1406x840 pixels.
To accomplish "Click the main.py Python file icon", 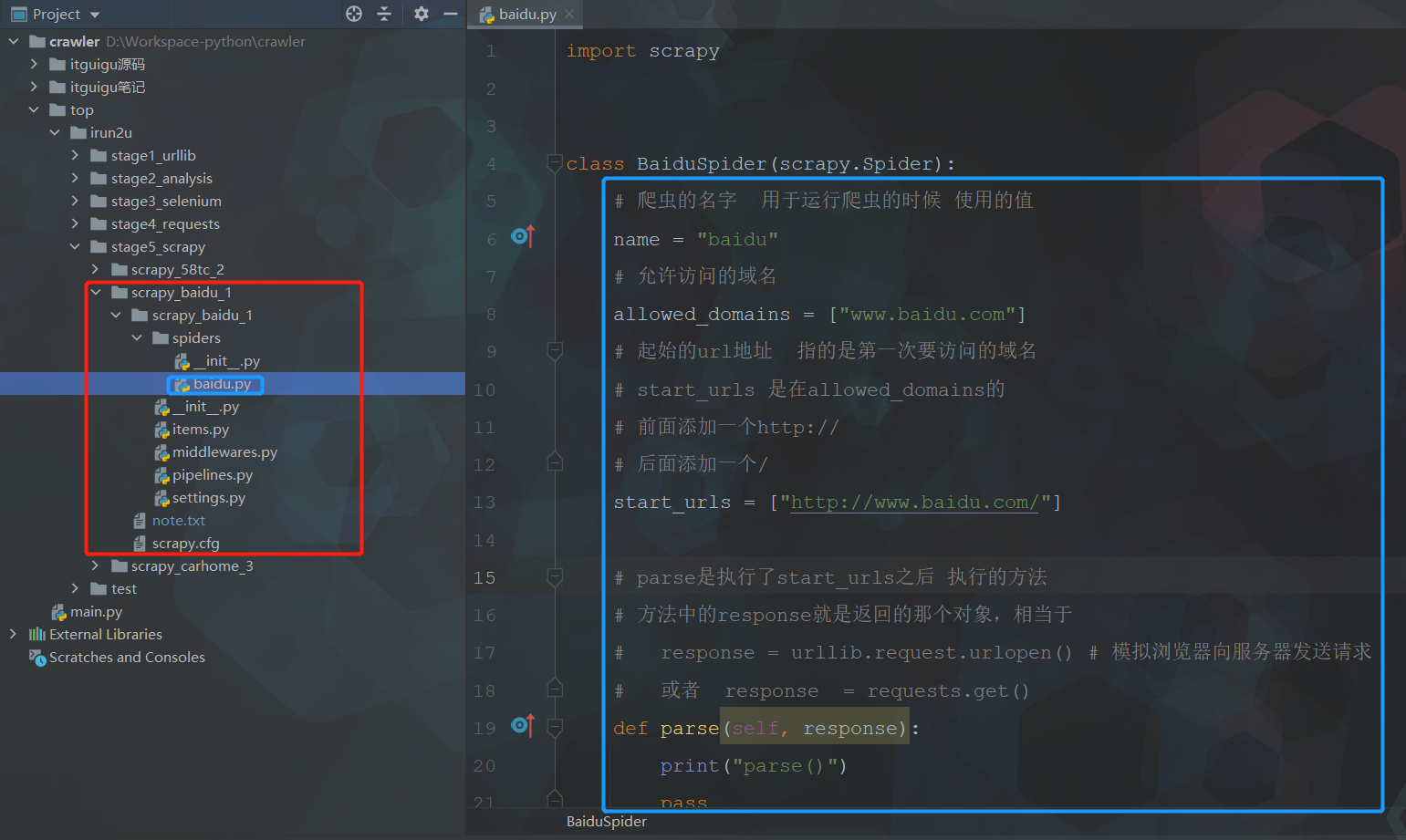I will tap(58, 611).
